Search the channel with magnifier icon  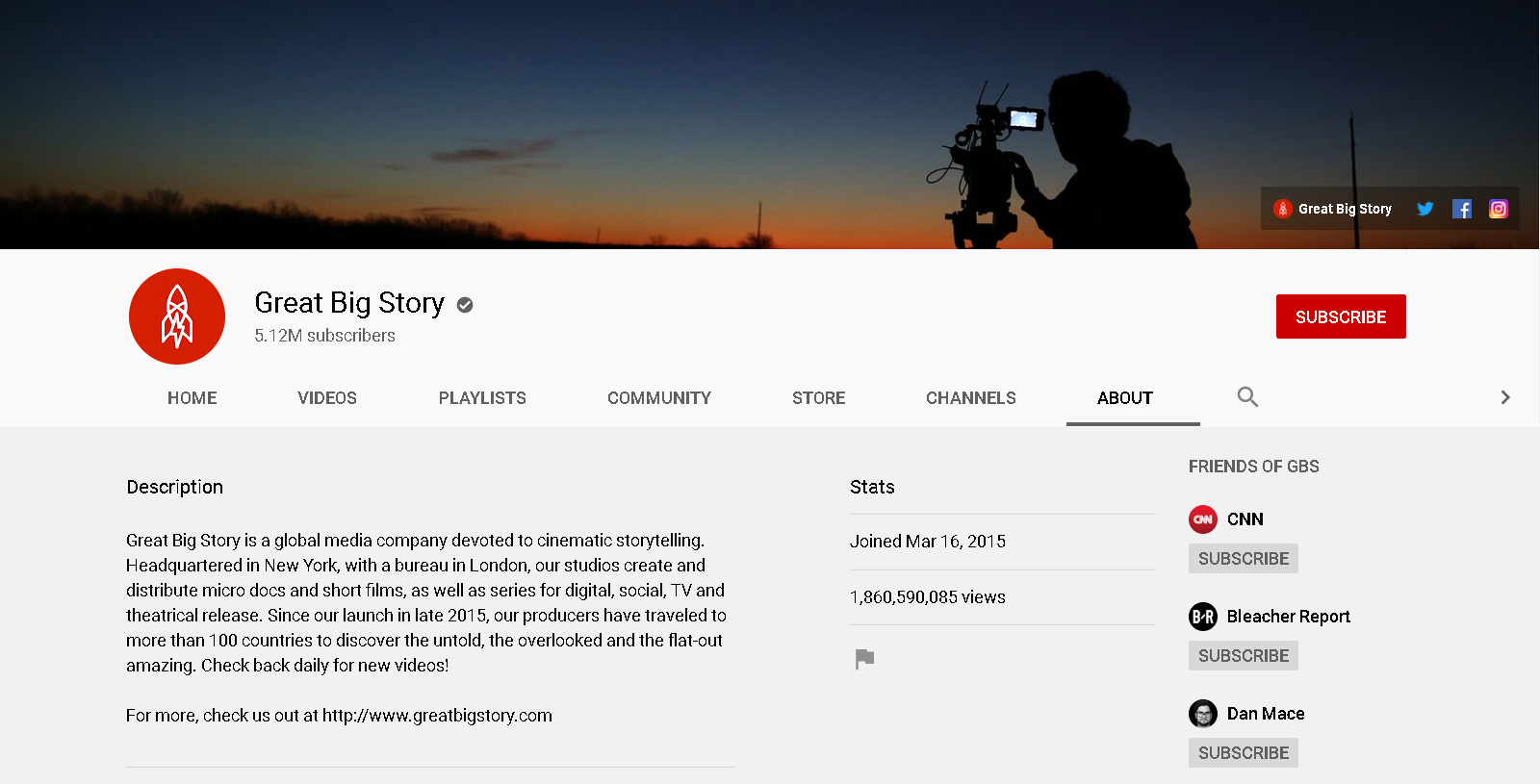click(1247, 396)
